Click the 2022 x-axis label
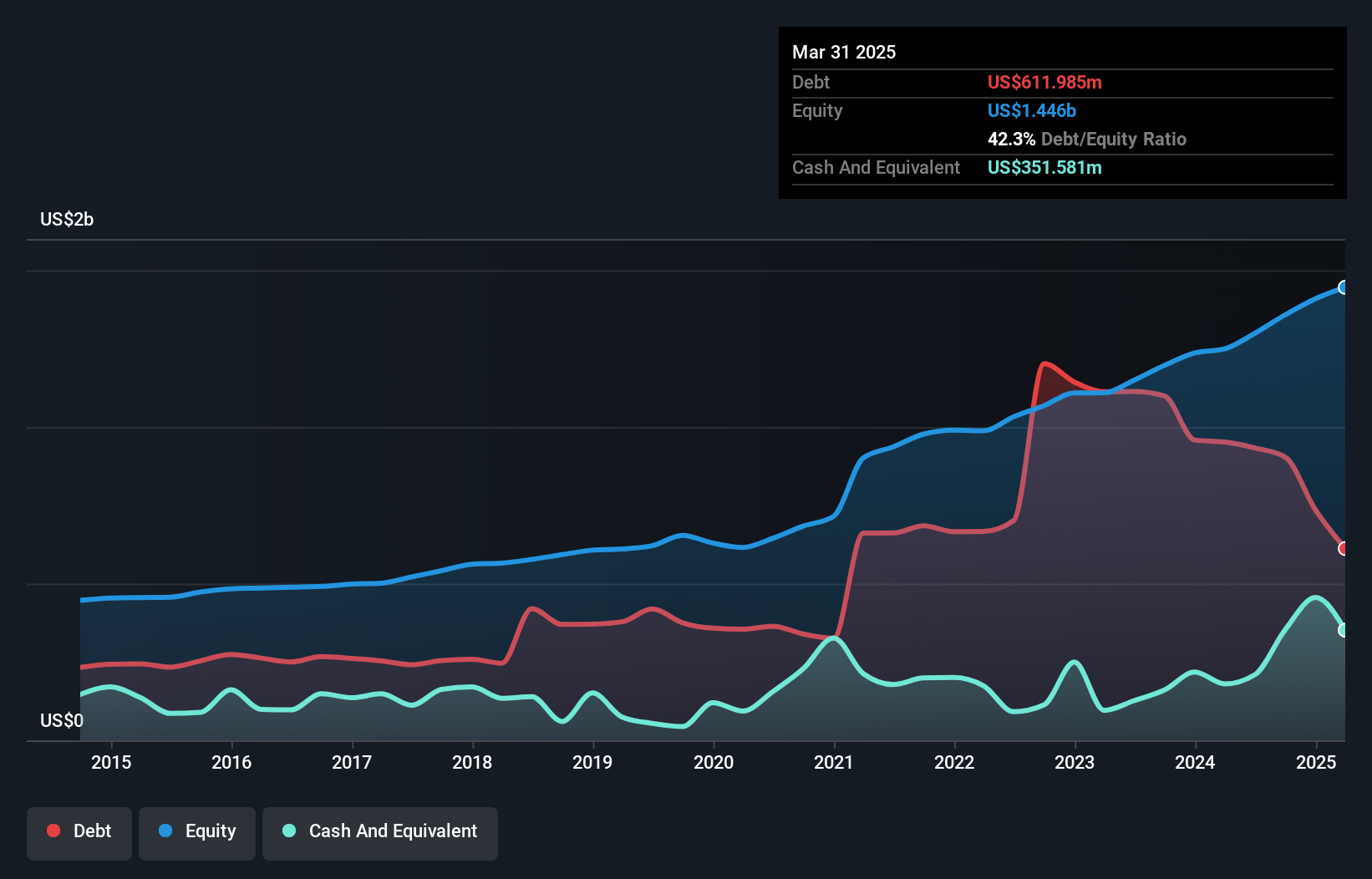The image size is (1372, 879). 954,762
